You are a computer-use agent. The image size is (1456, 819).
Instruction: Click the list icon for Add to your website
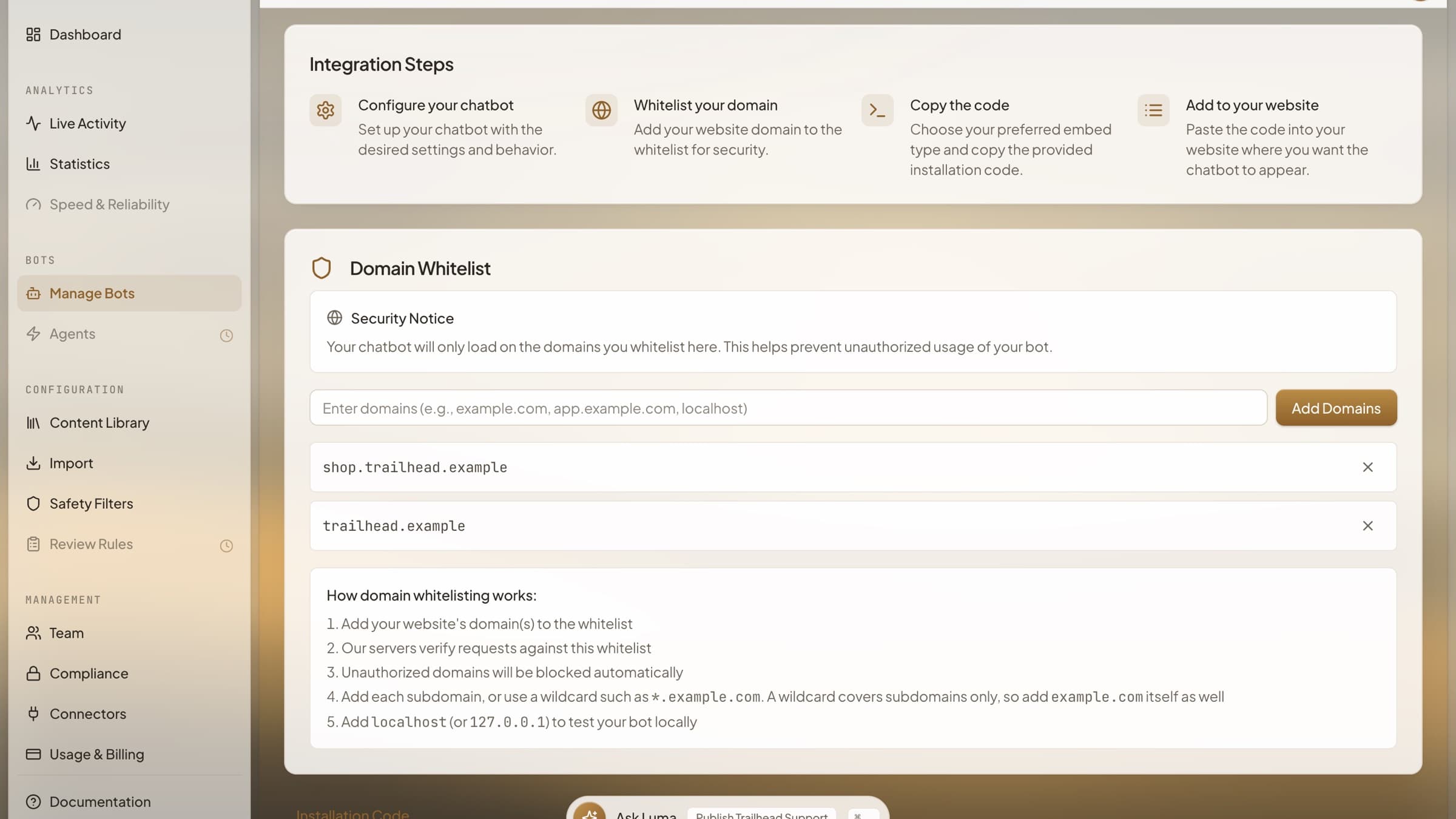pyautogui.click(x=1153, y=110)
